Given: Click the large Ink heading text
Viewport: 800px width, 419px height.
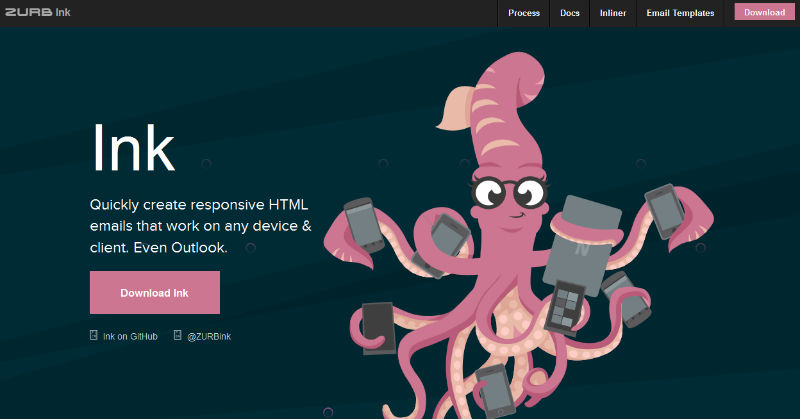Looking at the screenshot, I should [133, 148].
